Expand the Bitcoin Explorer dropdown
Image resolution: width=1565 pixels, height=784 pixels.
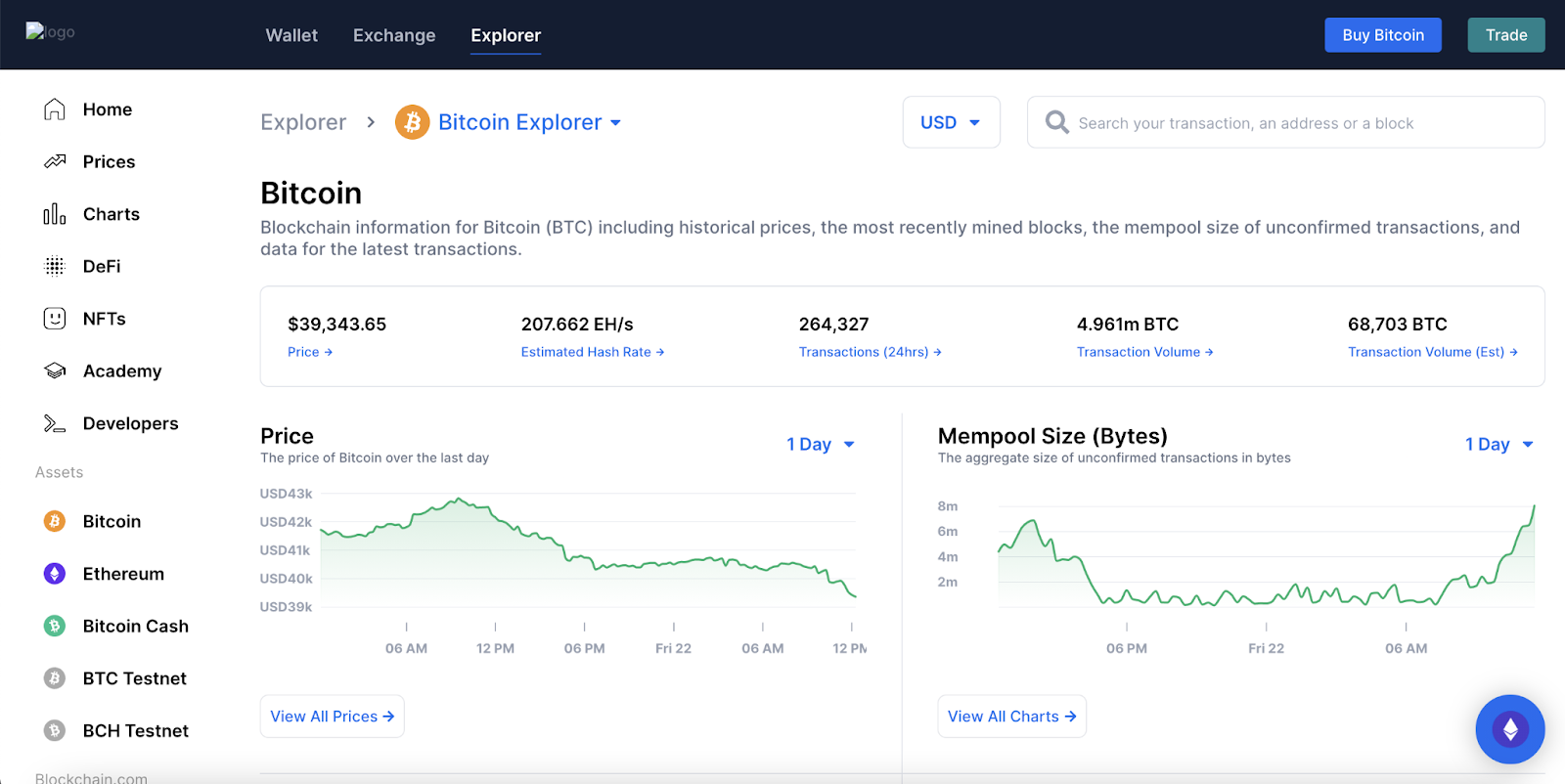coord(529,122)
